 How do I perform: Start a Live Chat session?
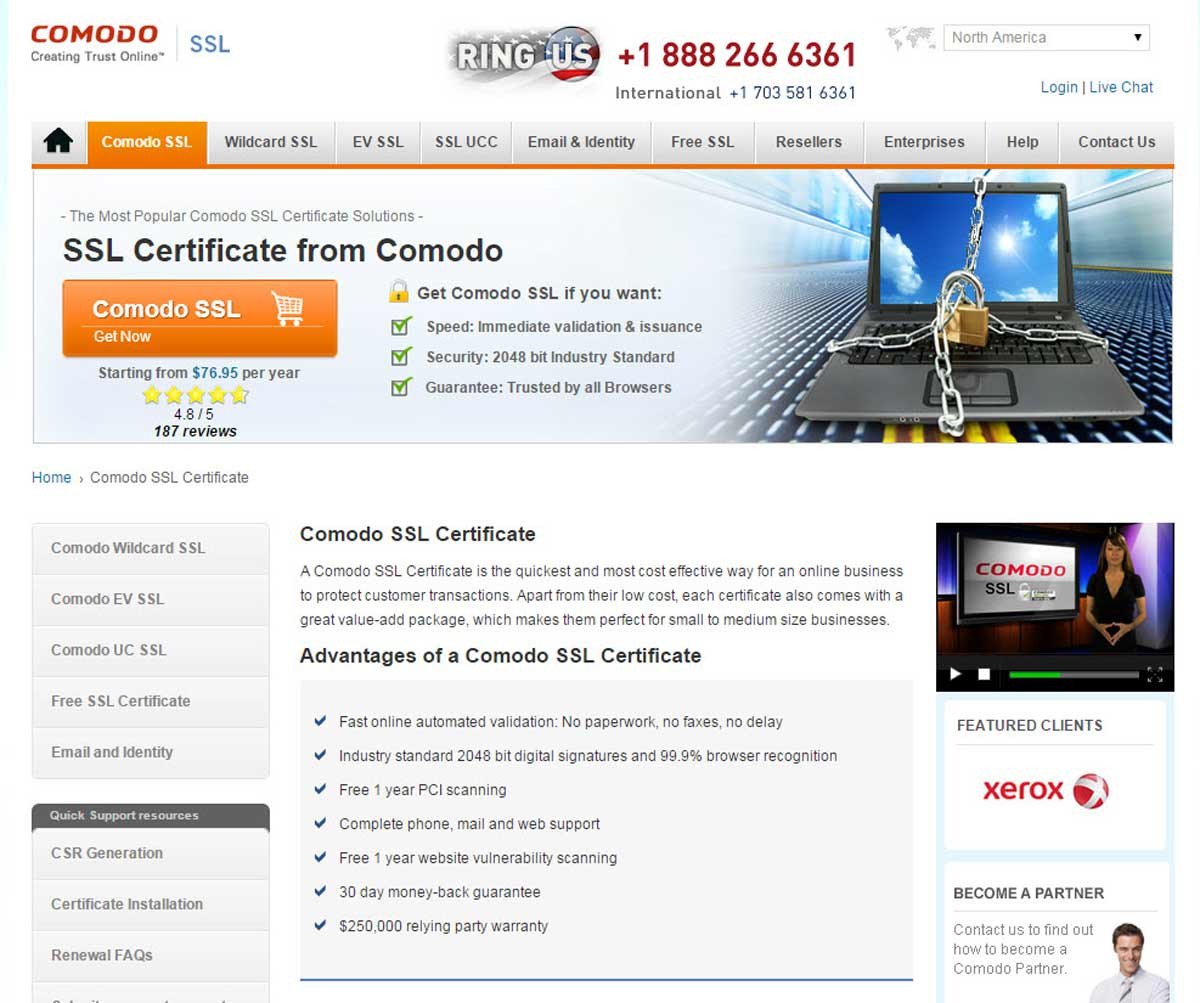pyautogui.click(x=1121, y=87)
